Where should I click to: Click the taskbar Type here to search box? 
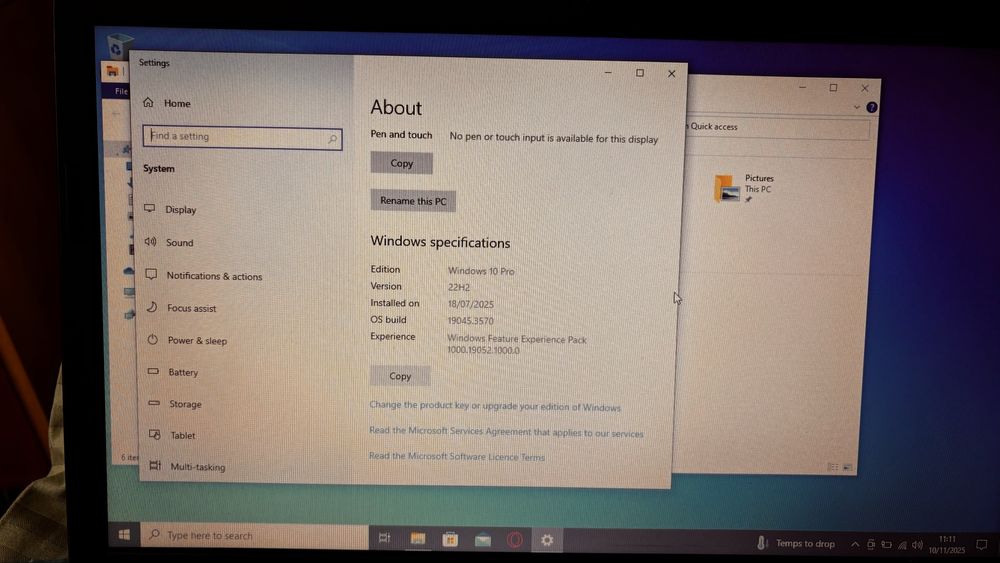254,536
